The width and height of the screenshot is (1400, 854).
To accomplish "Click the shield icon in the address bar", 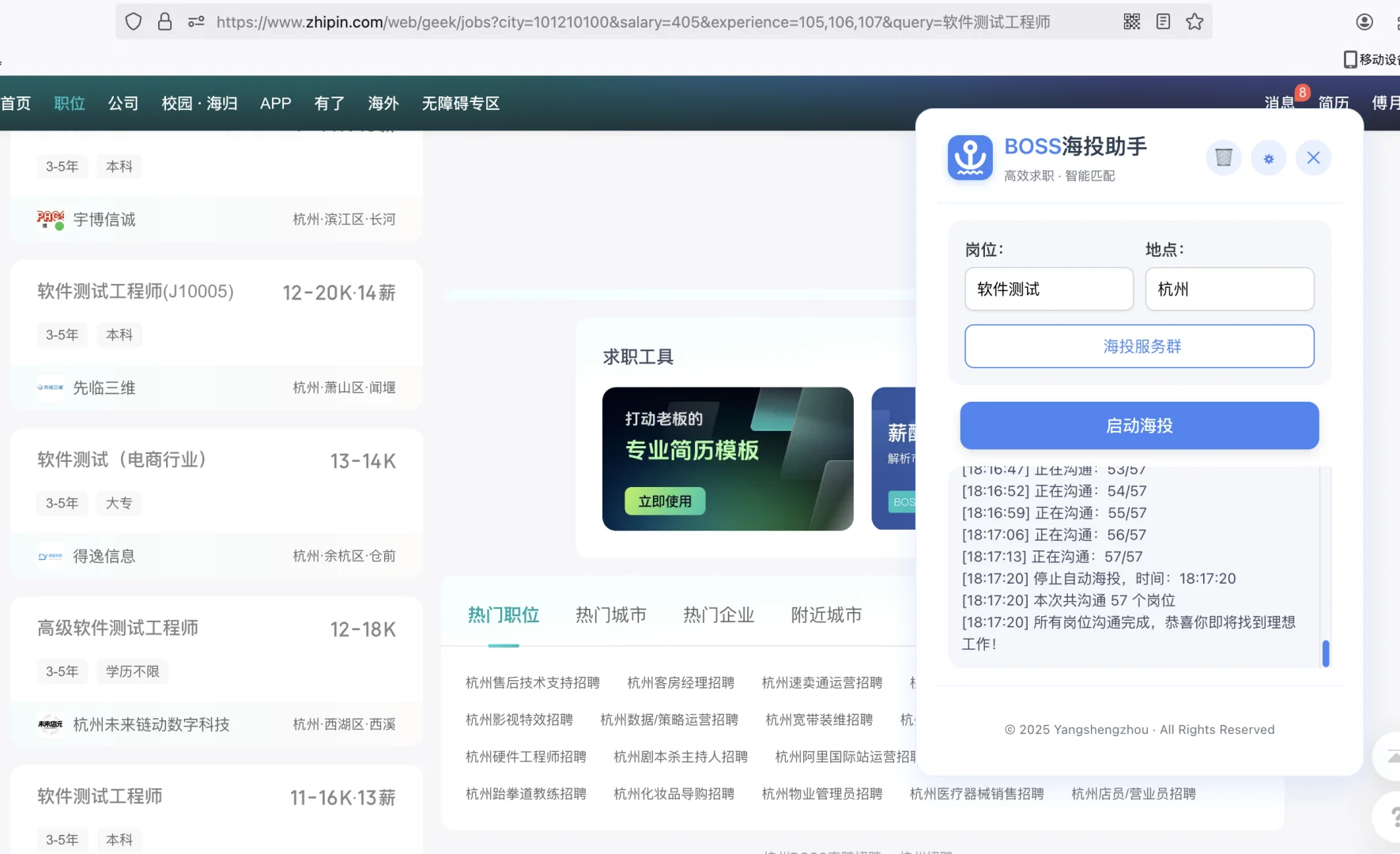I will coord(133,21).
